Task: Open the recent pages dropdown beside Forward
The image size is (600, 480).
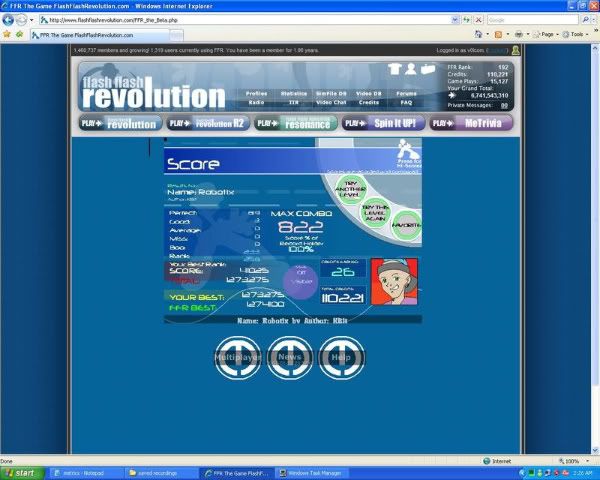Action: pyautogui.click(x=32, y=20)
